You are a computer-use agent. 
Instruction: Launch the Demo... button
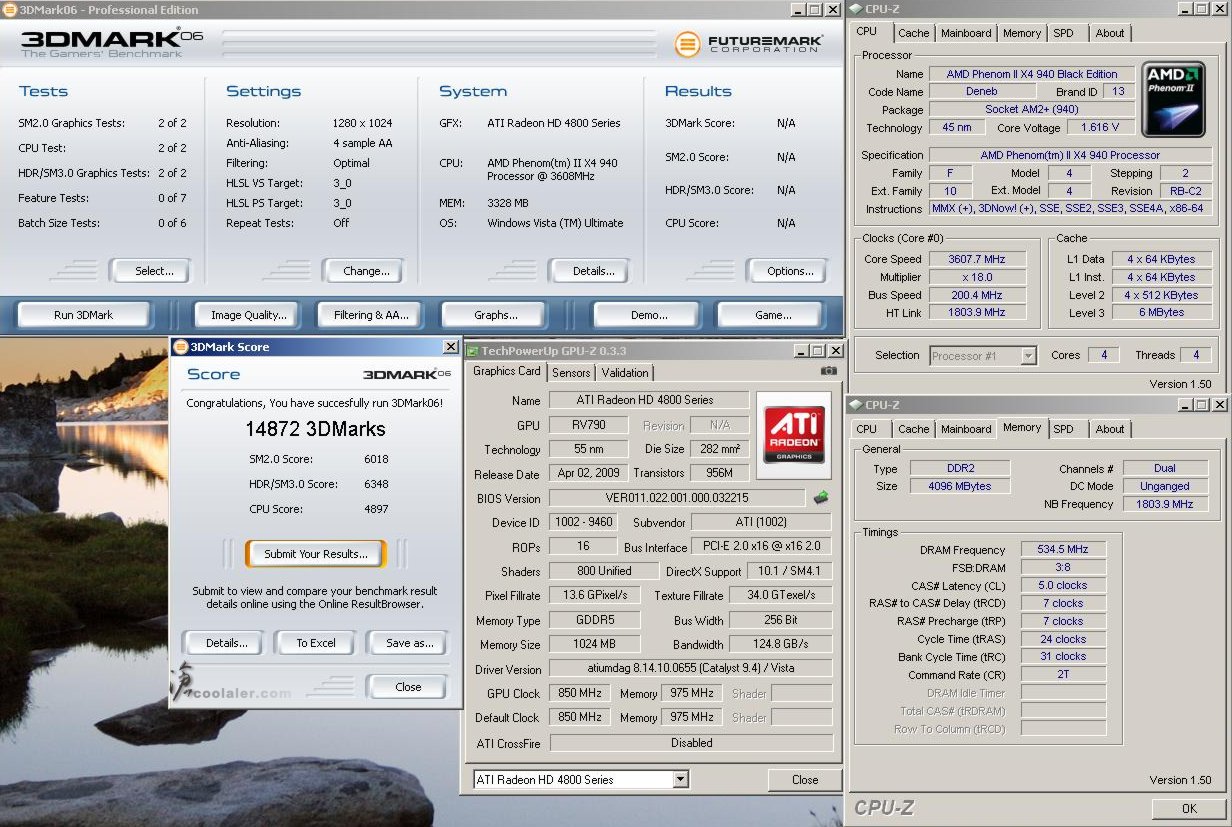tap(649, 315)
